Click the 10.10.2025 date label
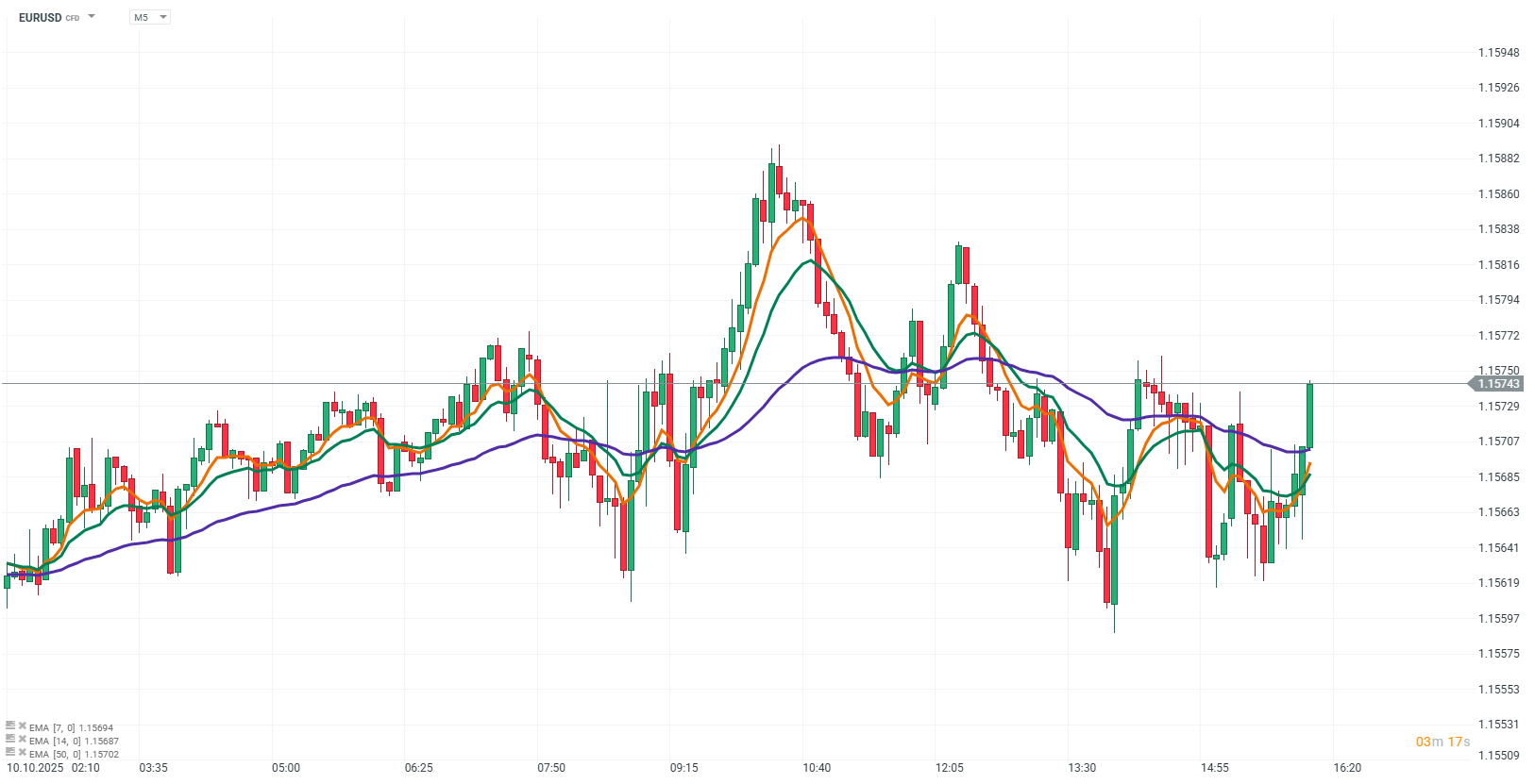Screen dimensions: 1535x784 (x=35, y=768)
